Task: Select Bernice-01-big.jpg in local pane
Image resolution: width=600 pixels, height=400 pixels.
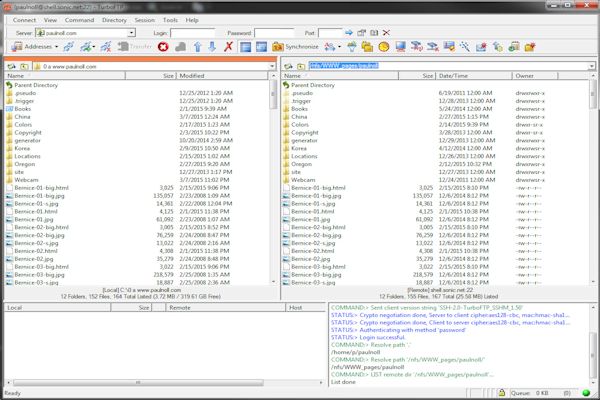Action: tap(40, 195)
